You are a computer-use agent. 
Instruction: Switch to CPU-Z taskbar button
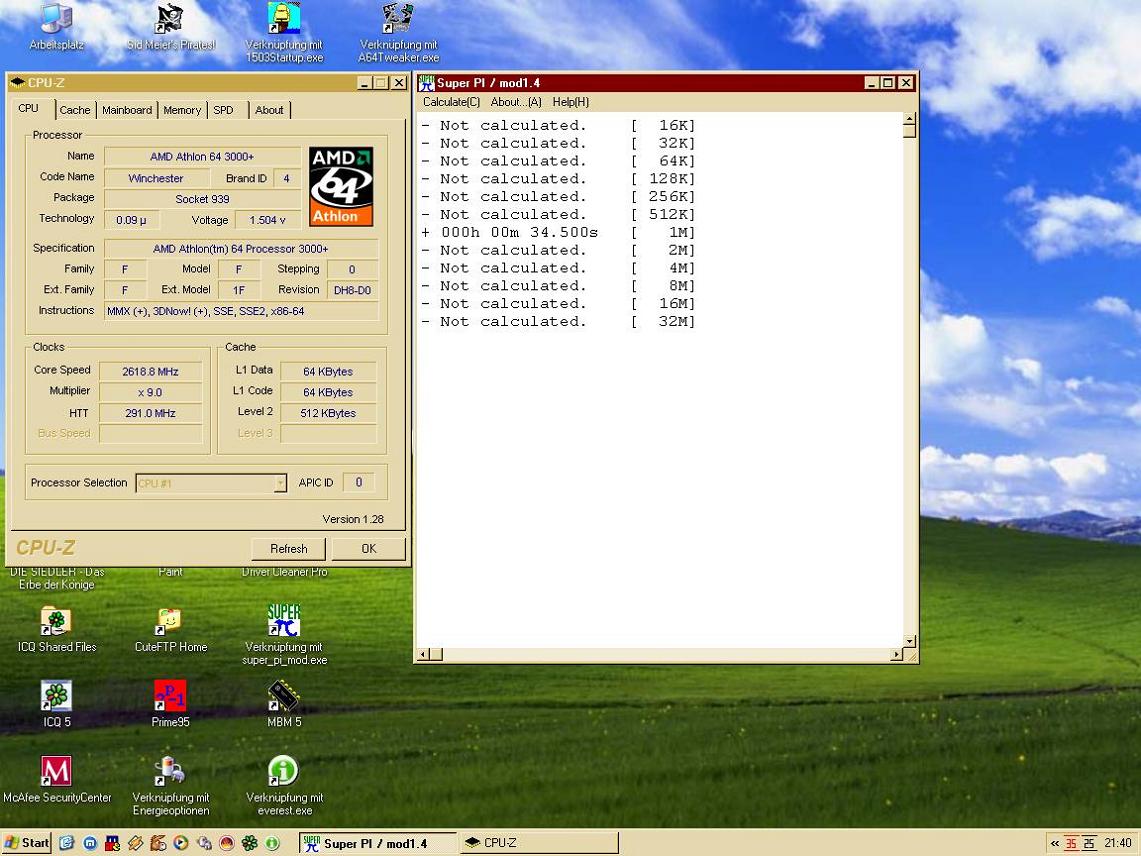tap(538, 843)
